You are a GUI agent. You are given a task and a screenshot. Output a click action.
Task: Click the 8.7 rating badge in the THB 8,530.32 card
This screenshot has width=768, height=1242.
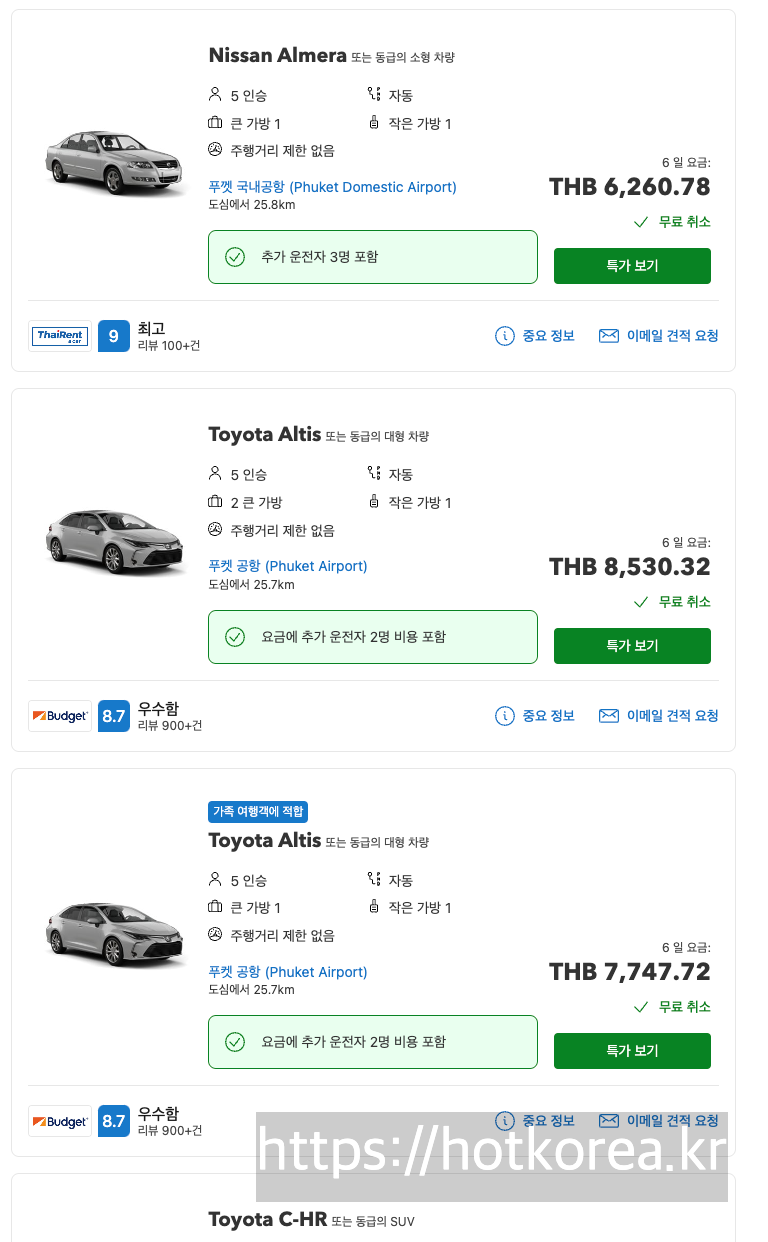click(114, 716)
